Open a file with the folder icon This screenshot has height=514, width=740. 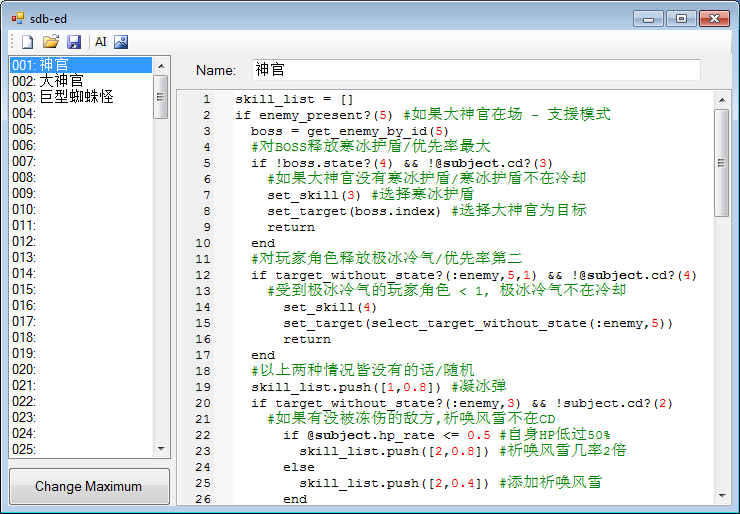pos(50,42)
